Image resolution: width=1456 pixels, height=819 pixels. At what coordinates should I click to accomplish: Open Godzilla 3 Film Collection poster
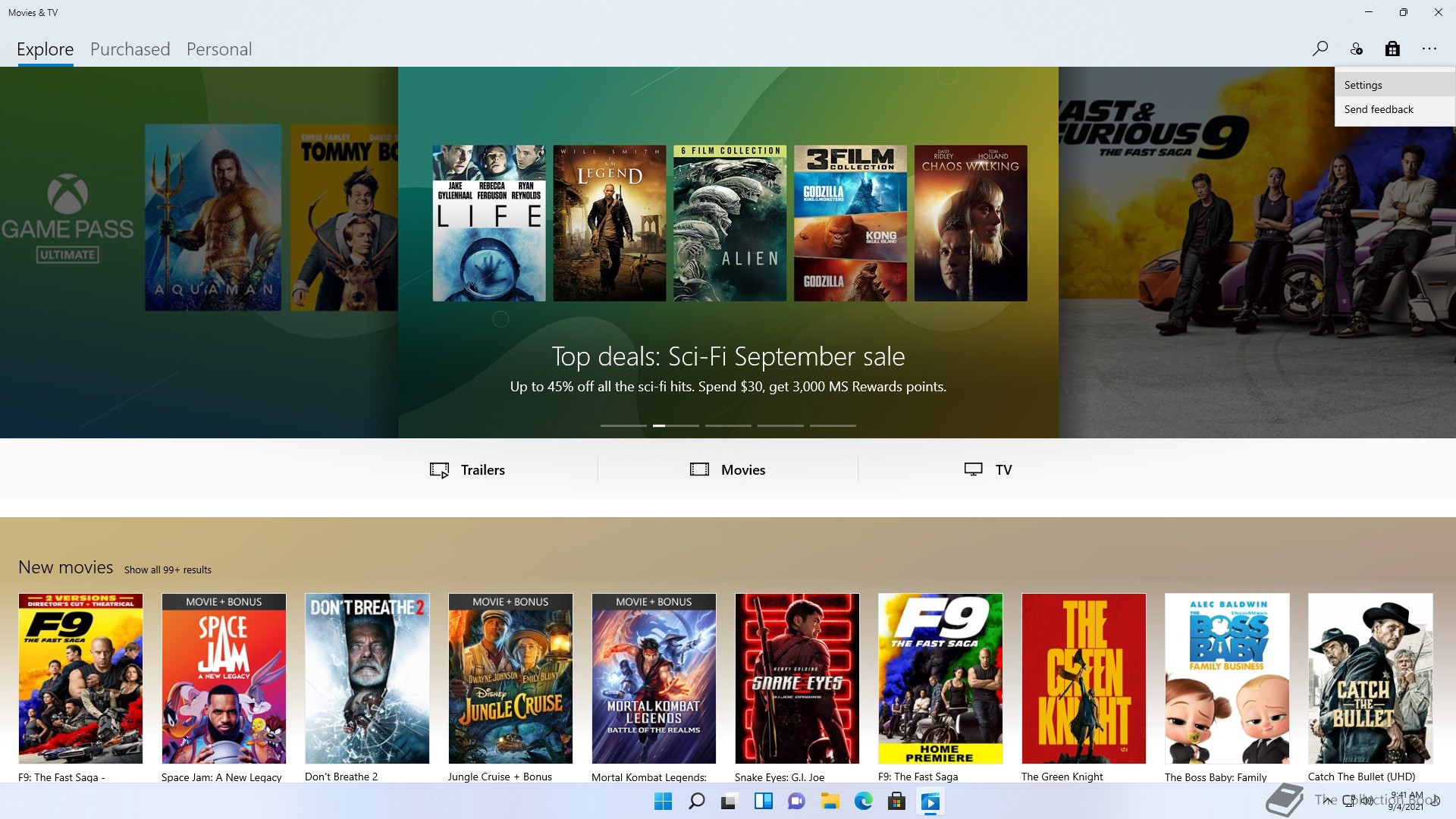click(x=850, y=223)
